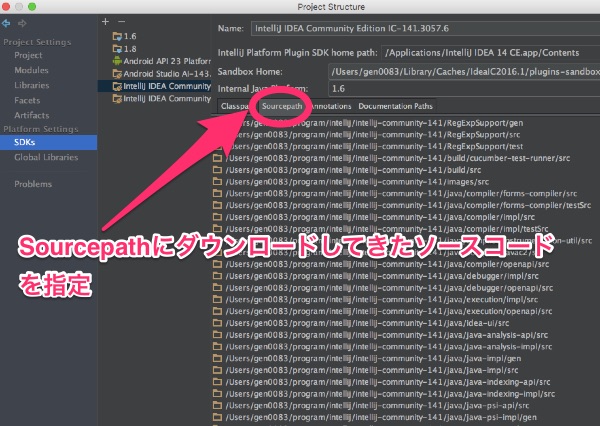Open the Documentation Paths tab
Screen dimensions: 600x426
pos(395,106)
